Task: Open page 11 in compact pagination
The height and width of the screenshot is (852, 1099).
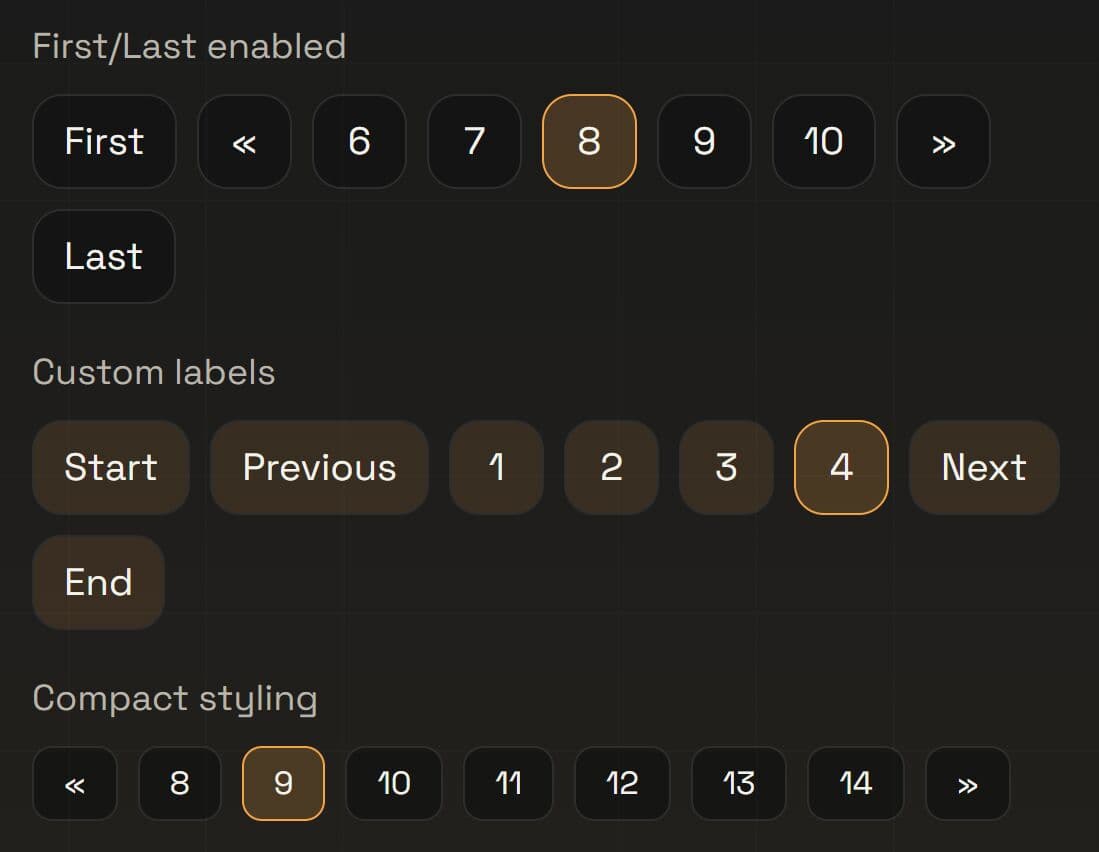Action: (x=508, y=784)
